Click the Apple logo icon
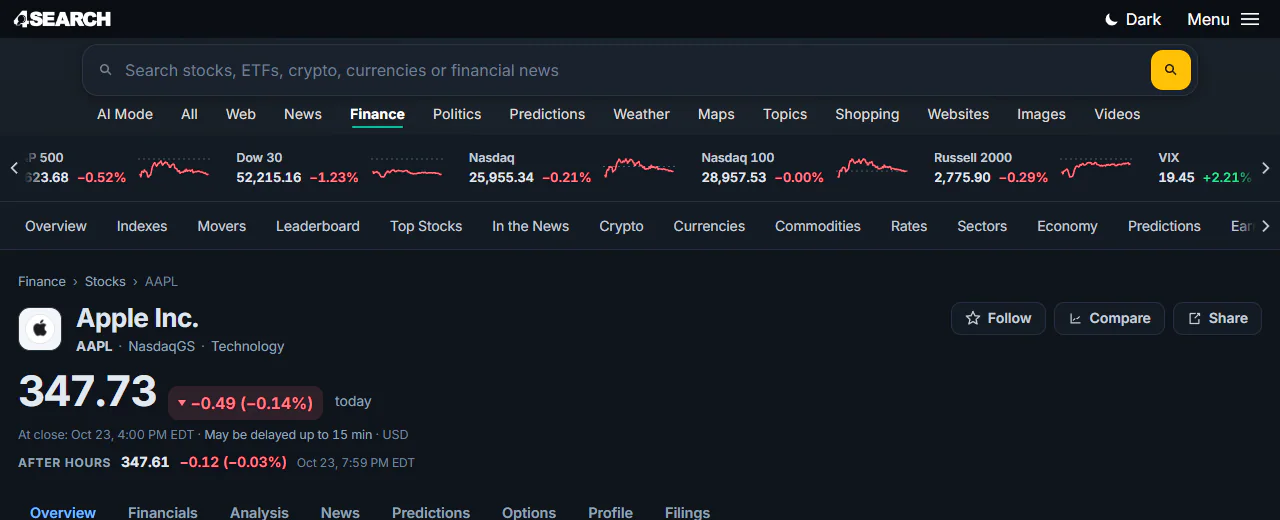This screenshot has width=1280, height=520. [40, 329]
